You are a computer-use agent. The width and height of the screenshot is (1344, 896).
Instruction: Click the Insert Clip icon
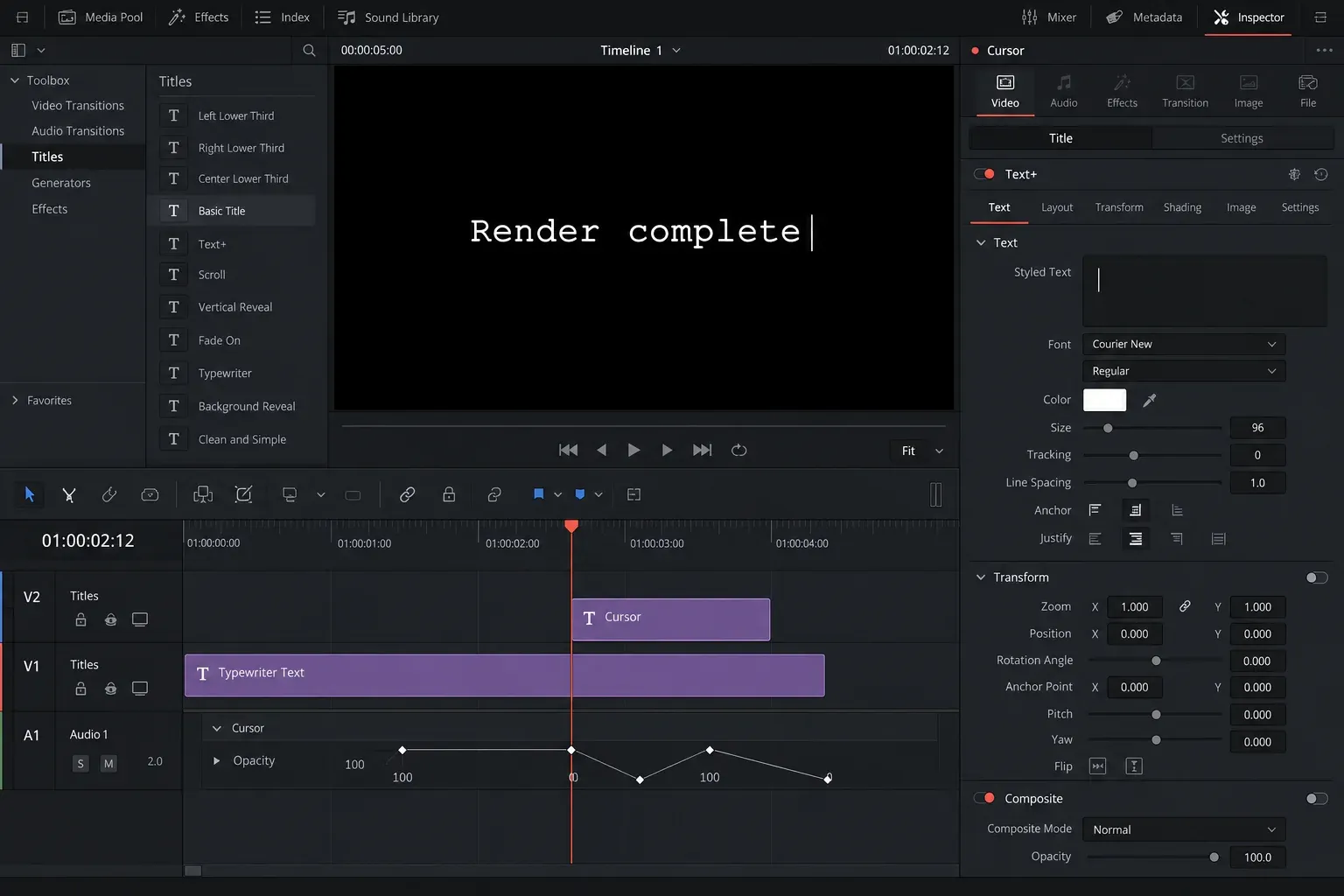pos(203,494)
